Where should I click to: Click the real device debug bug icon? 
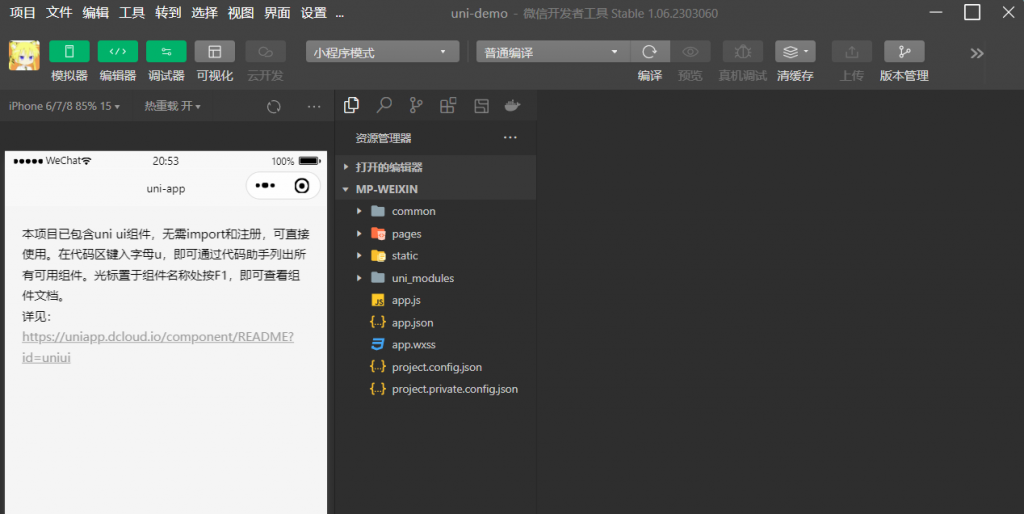point(743,52)
